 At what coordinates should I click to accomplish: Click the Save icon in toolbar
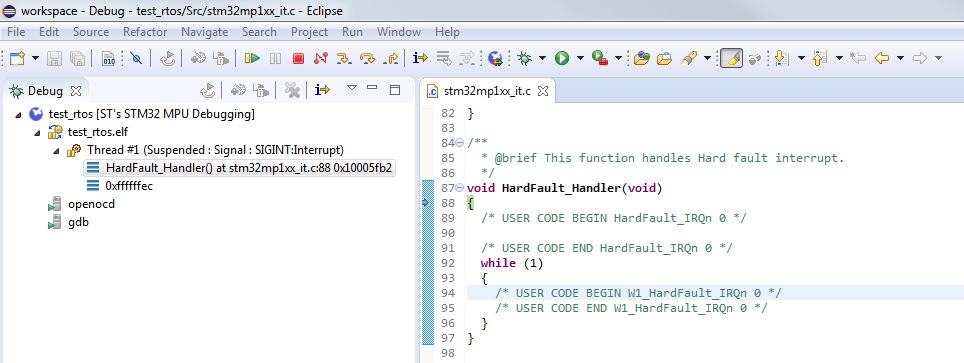tap(55, 58)
